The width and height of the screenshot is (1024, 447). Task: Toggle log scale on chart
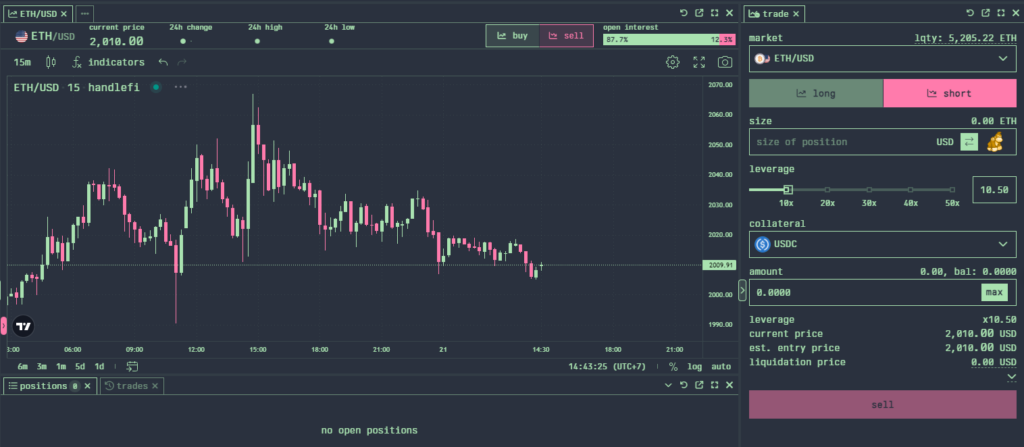694,367
